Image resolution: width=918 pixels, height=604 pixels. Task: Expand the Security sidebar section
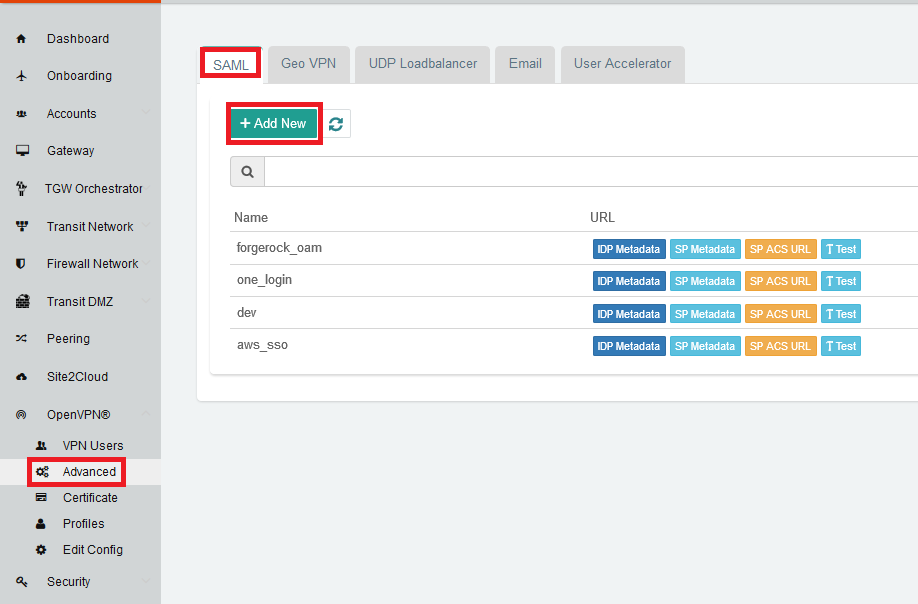click(146, 581)
